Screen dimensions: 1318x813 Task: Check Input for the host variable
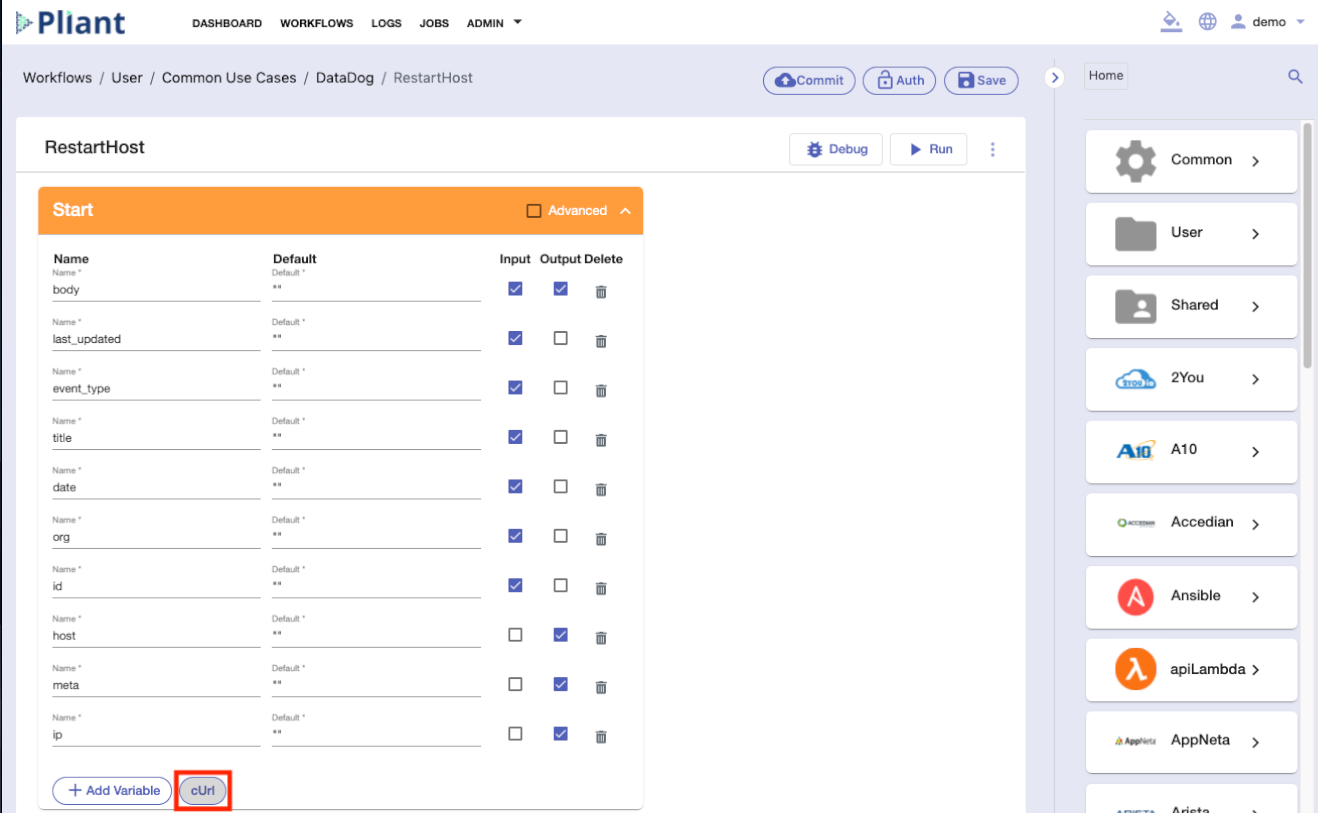[x=515, y=635]
